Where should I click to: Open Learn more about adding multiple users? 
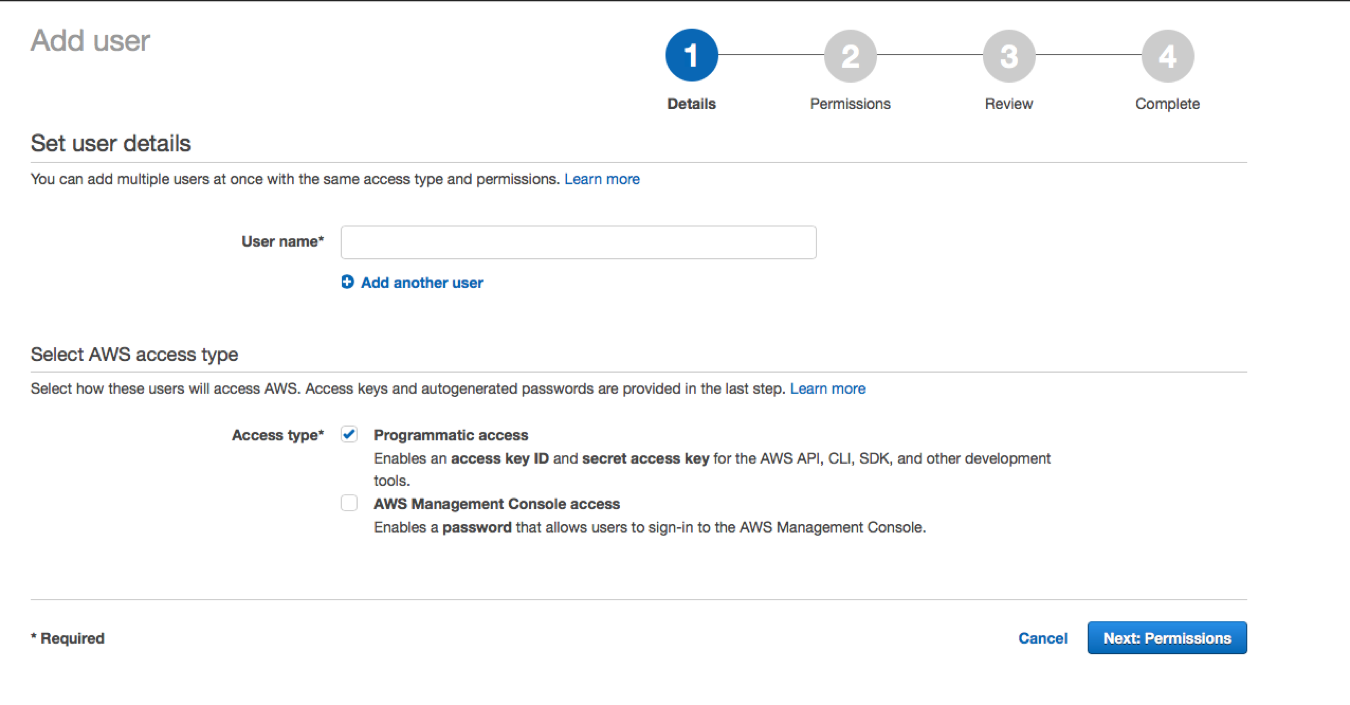pyautogui.click(x=602, y=178)
